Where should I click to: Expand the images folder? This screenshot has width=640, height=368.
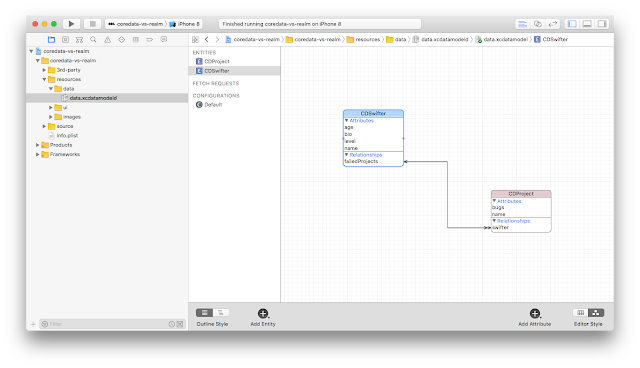coord(51,117)
